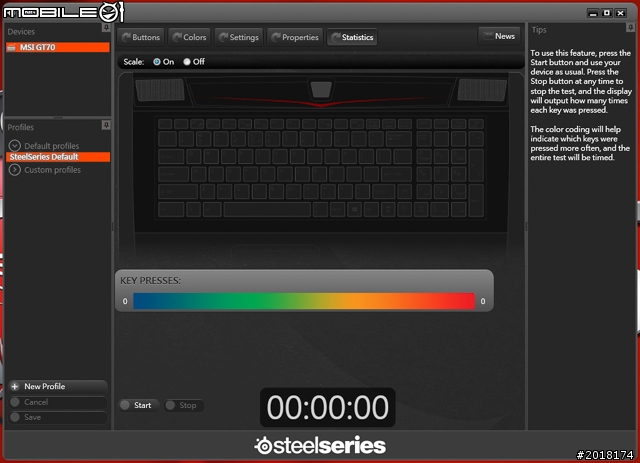Click the Cancel button
This screenshot has width=640, height=463.
click(x=58, y=402)
